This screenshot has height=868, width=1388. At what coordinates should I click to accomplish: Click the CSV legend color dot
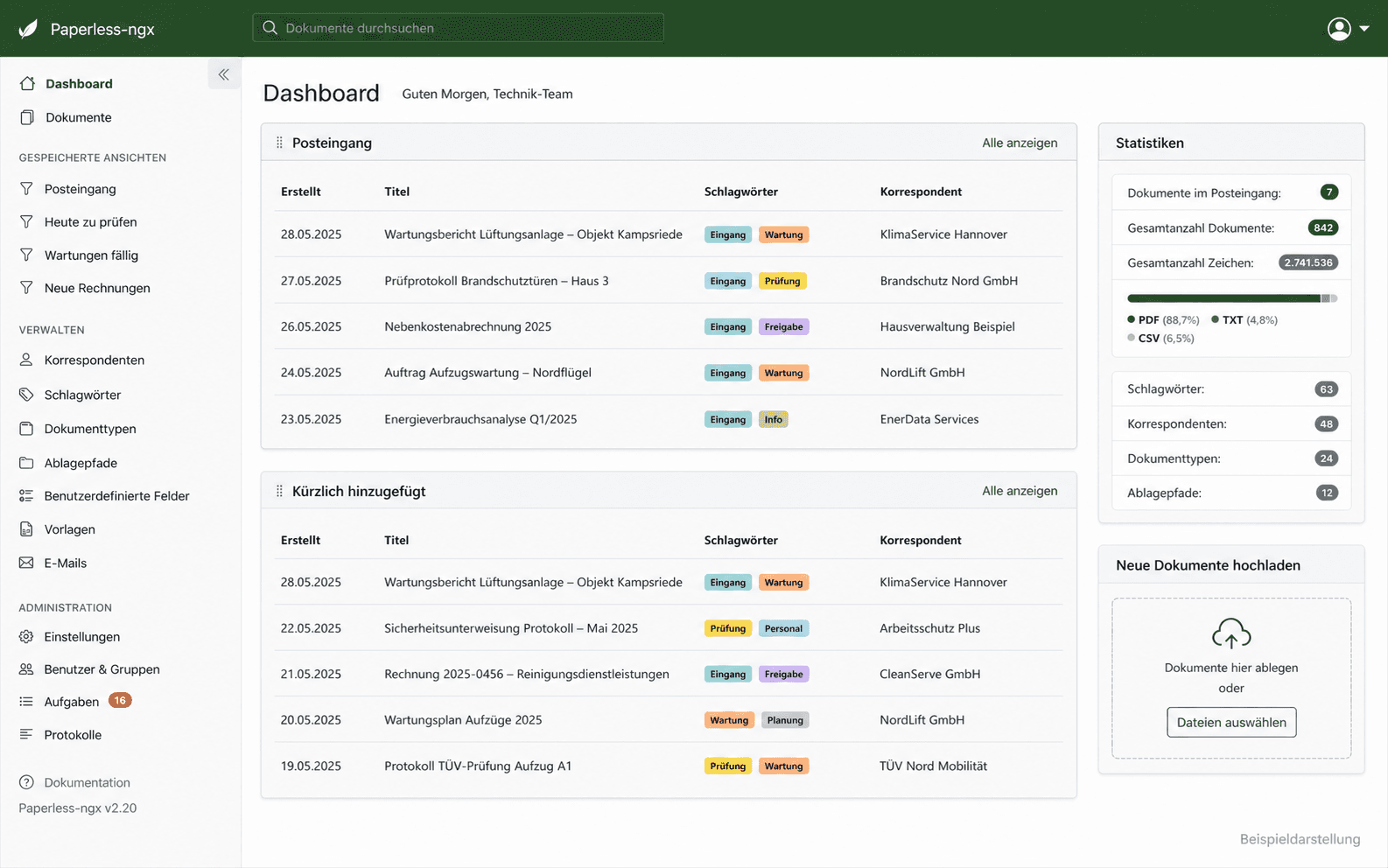(x=1132, y=338)
